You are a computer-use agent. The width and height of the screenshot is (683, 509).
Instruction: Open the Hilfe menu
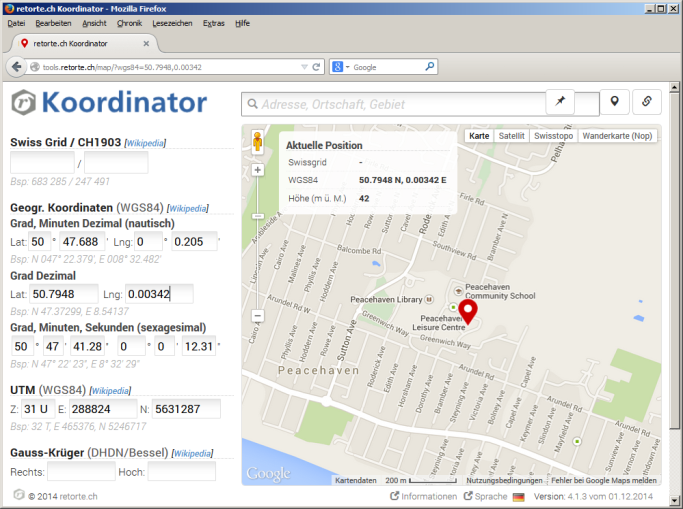tap(242, 24)
